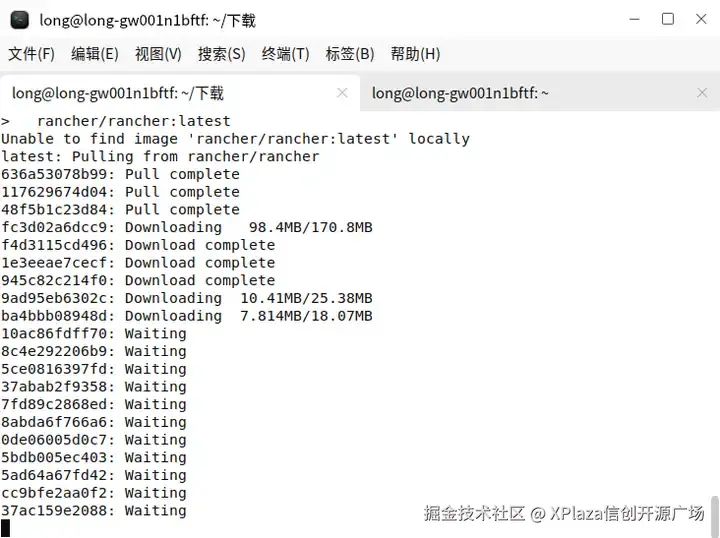Click the terminal cursor block
The height and width of the screenshot is (538, 720).
coord(5,528)
